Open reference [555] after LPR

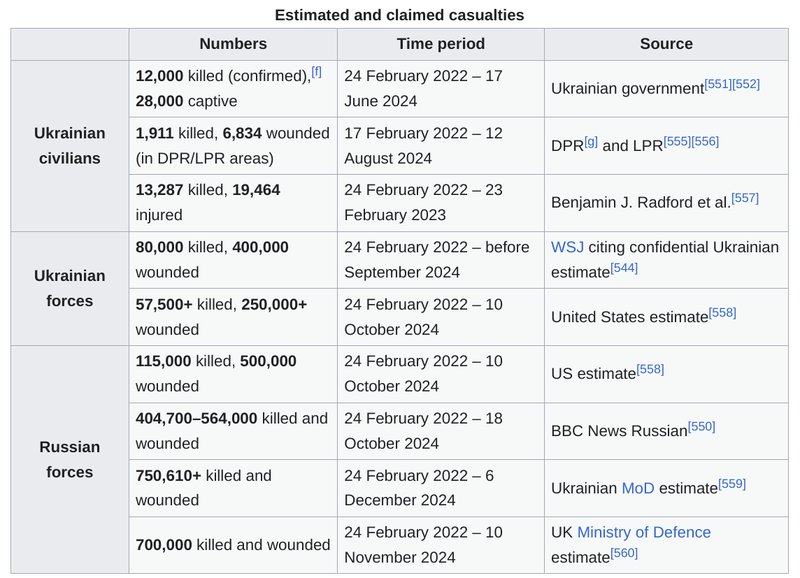[x=677, y=141]
